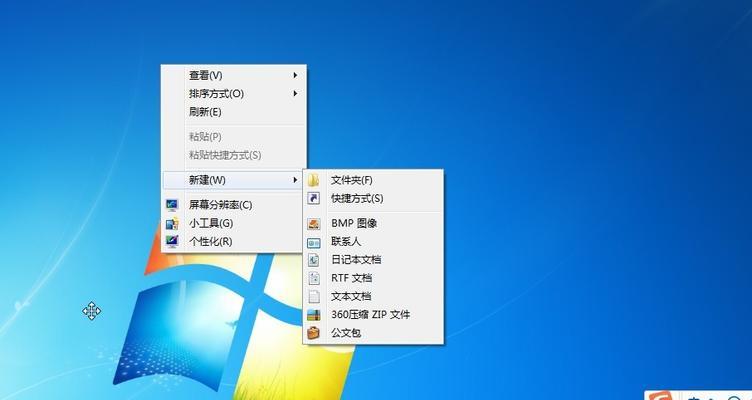
Task: Create a new 文件夹(F) folder
Action: pos(373,180)
